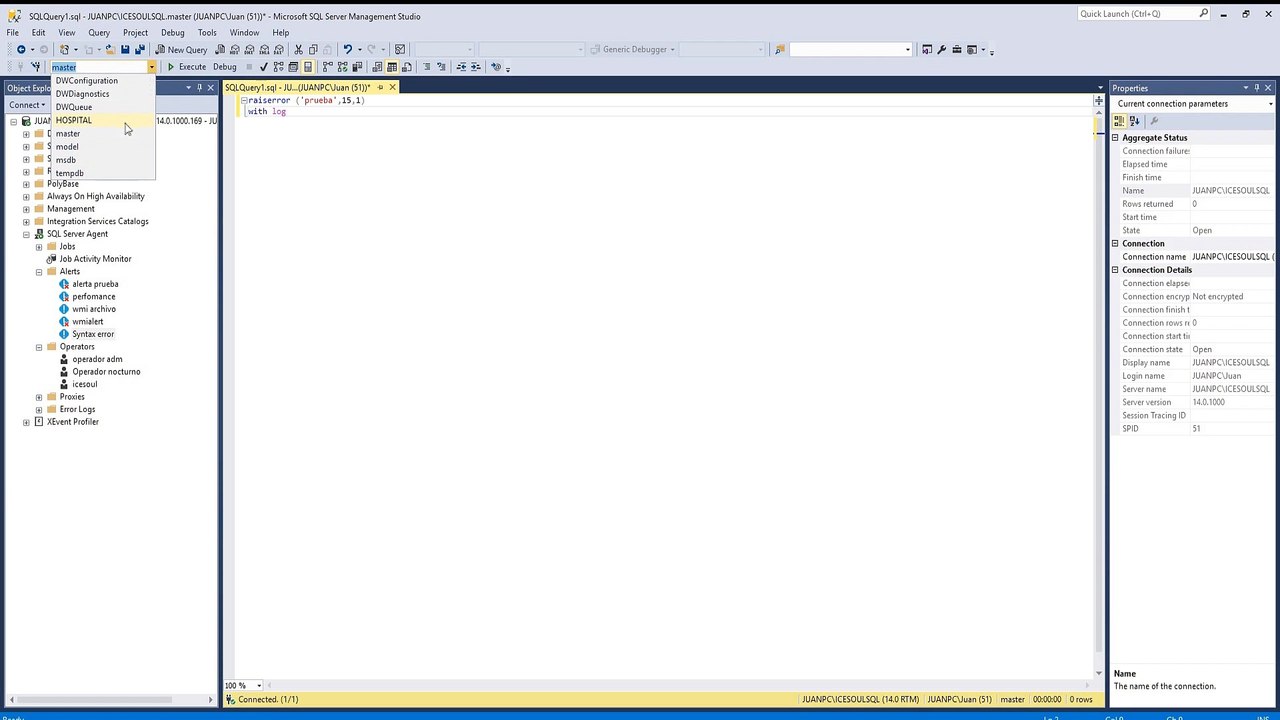Click the Decrease Indent icon
Screen dimensions: 1280x720
(x=461, y=67)
